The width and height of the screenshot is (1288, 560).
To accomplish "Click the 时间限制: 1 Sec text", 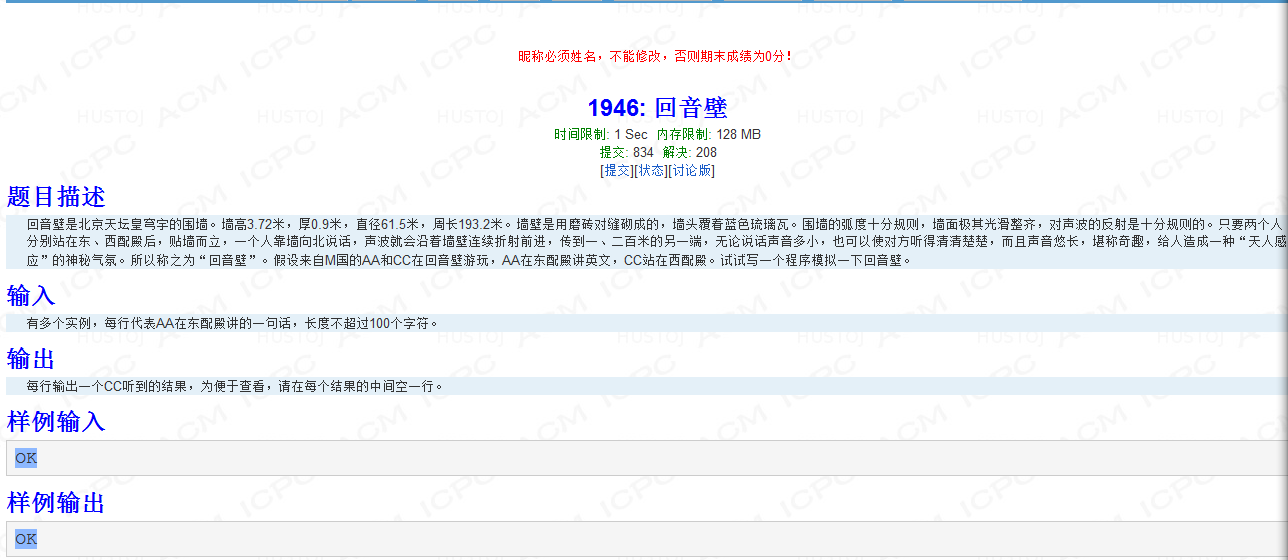I will (x=601, y=134).
